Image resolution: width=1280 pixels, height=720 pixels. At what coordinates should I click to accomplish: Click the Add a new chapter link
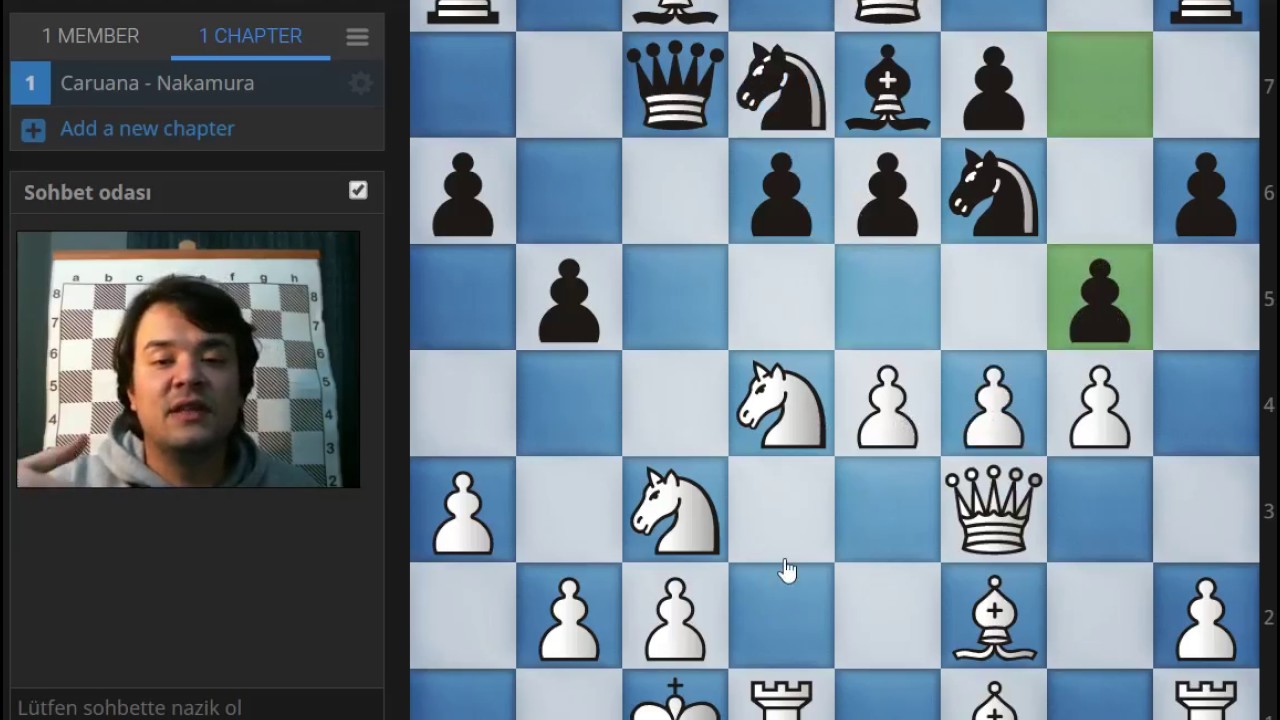click(x=147, y=129)
